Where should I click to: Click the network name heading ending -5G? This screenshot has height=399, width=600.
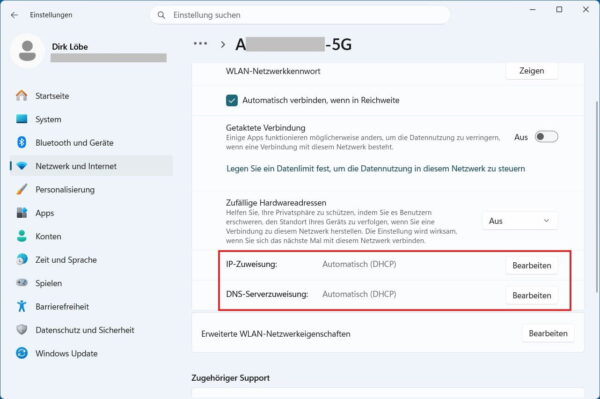293,44
